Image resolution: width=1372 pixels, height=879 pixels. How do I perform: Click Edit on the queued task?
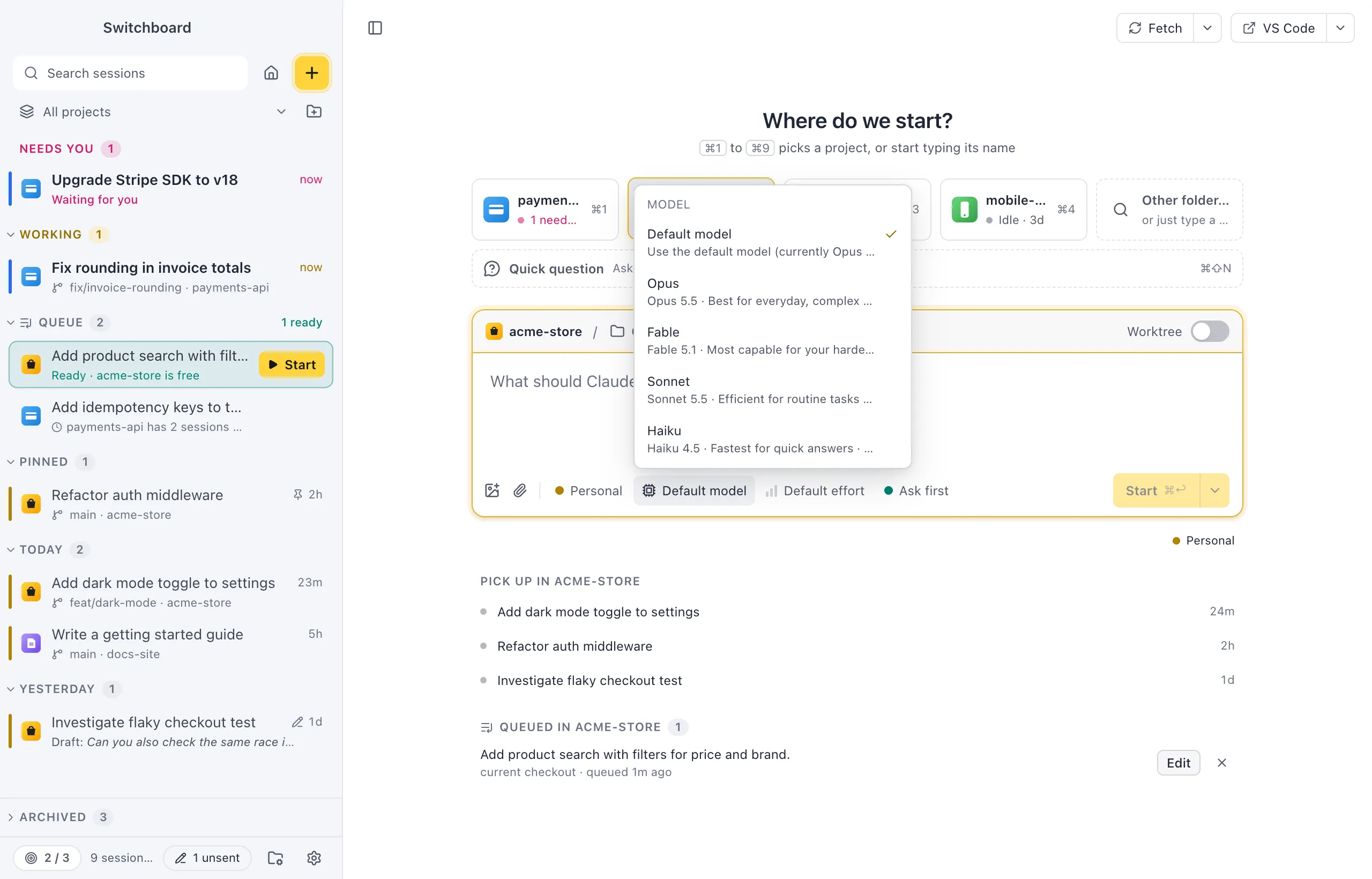pos(1178,763)
